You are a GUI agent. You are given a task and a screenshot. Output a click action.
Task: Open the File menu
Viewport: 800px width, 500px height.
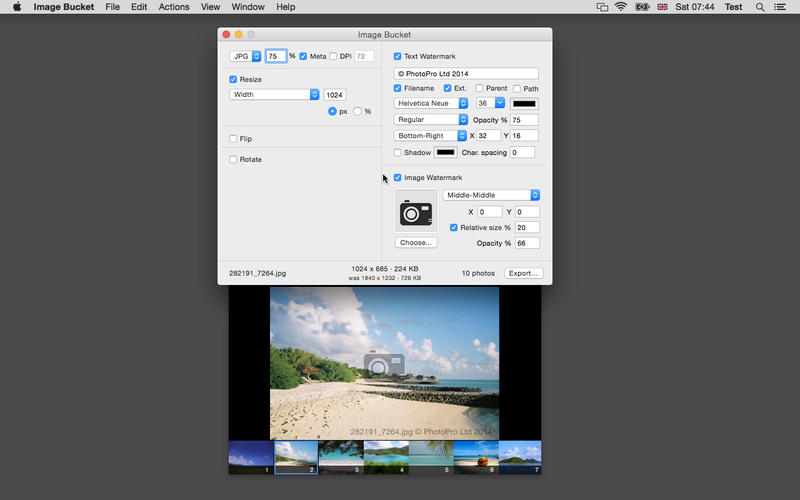(x=113, y=7)
